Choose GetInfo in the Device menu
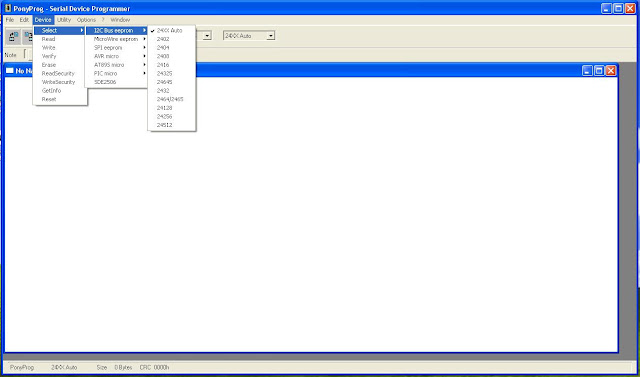This screenshot has height=377, width=640. pos(60,91)
